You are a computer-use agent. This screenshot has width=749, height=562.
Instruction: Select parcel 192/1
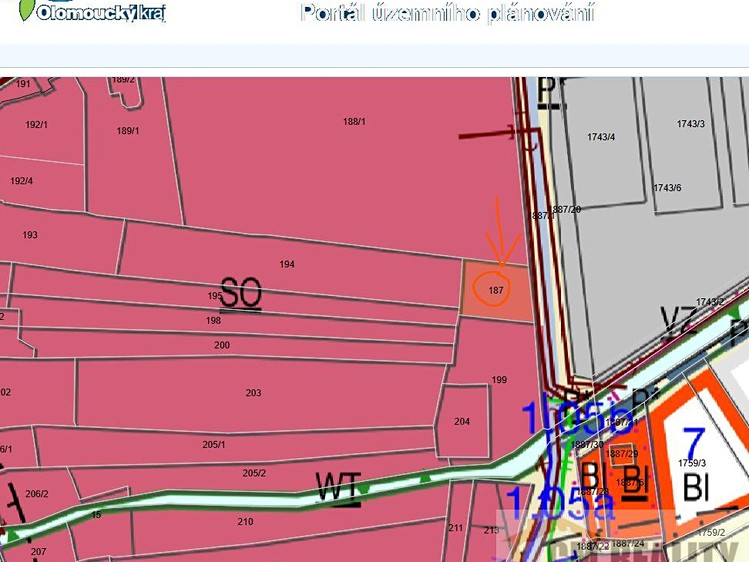36,125
